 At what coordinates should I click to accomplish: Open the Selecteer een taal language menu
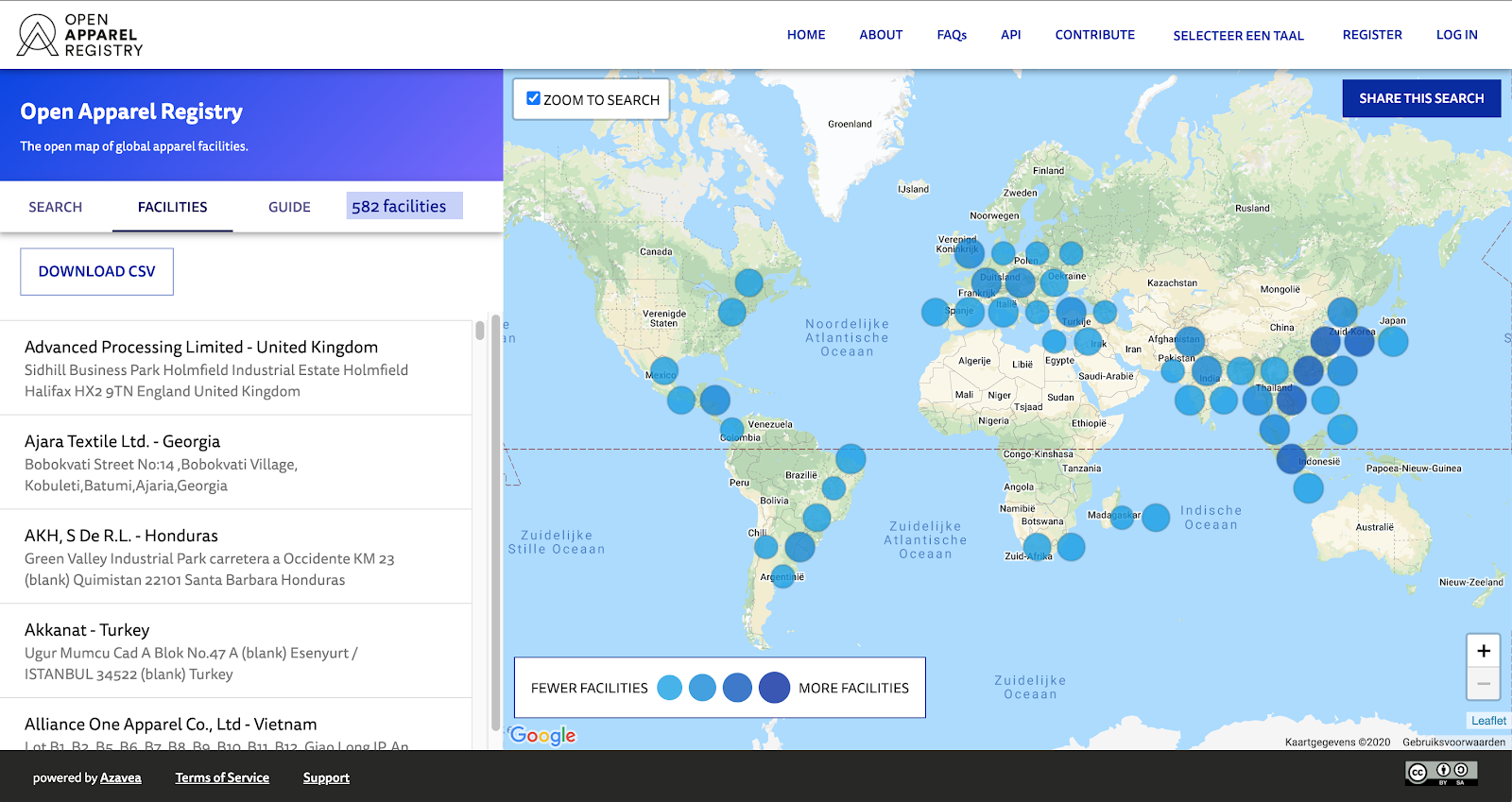[1238, 36]
